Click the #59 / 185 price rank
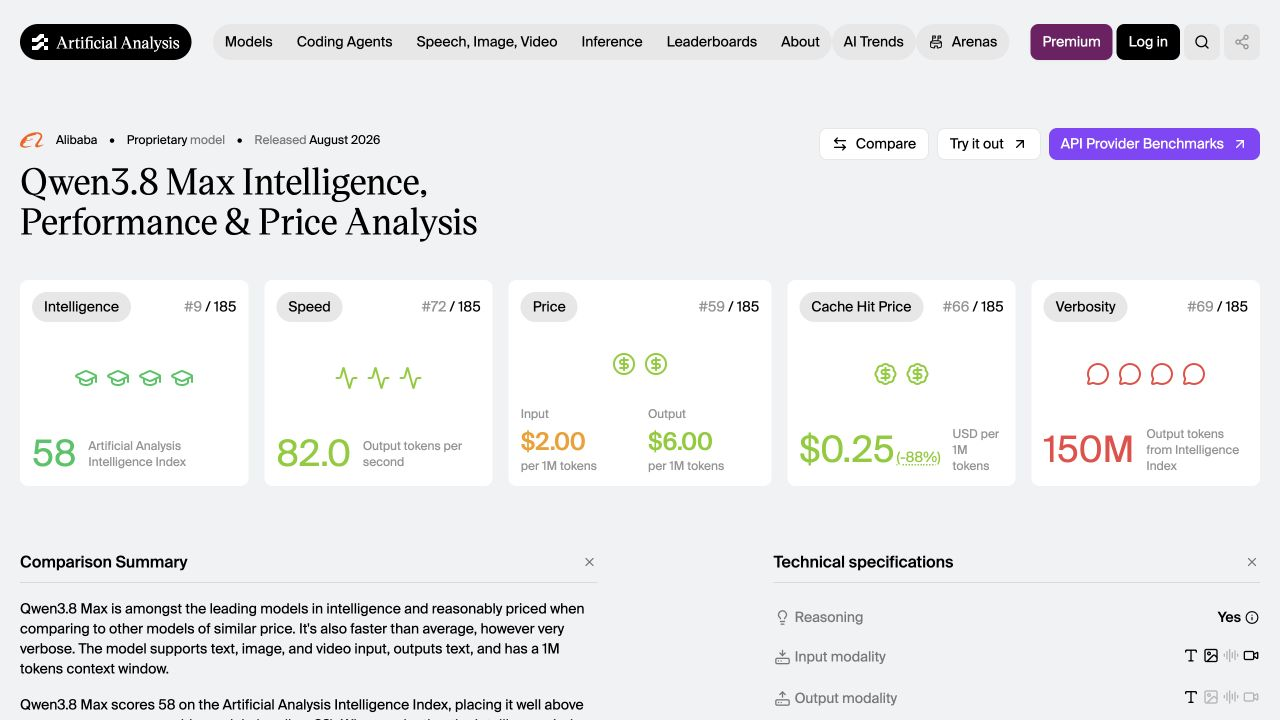The width and height of the screenshot is (1280, 720). tap(729, 307)
